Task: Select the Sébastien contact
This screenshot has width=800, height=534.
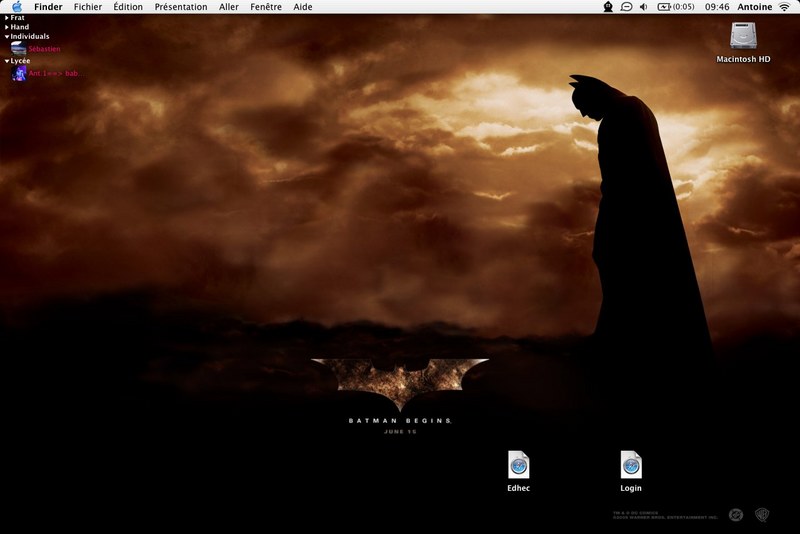Action: pos(36,48)
